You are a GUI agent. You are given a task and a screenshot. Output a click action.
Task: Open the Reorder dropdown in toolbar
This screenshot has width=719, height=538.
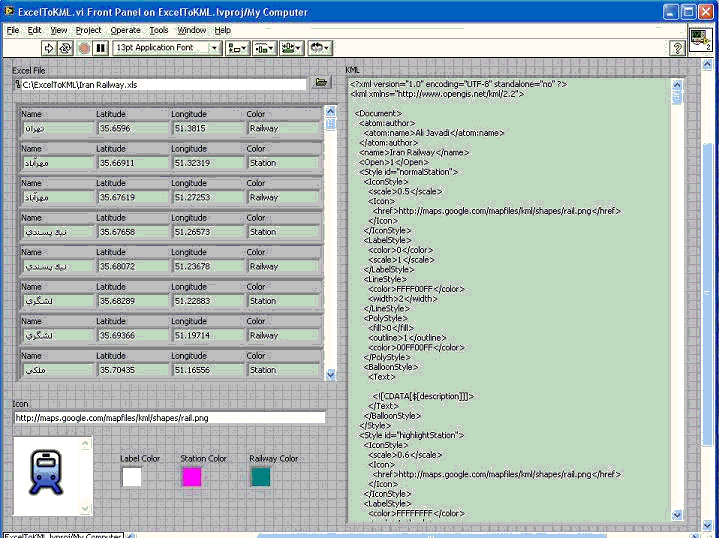pyautogui.click(x=320, y=48)
